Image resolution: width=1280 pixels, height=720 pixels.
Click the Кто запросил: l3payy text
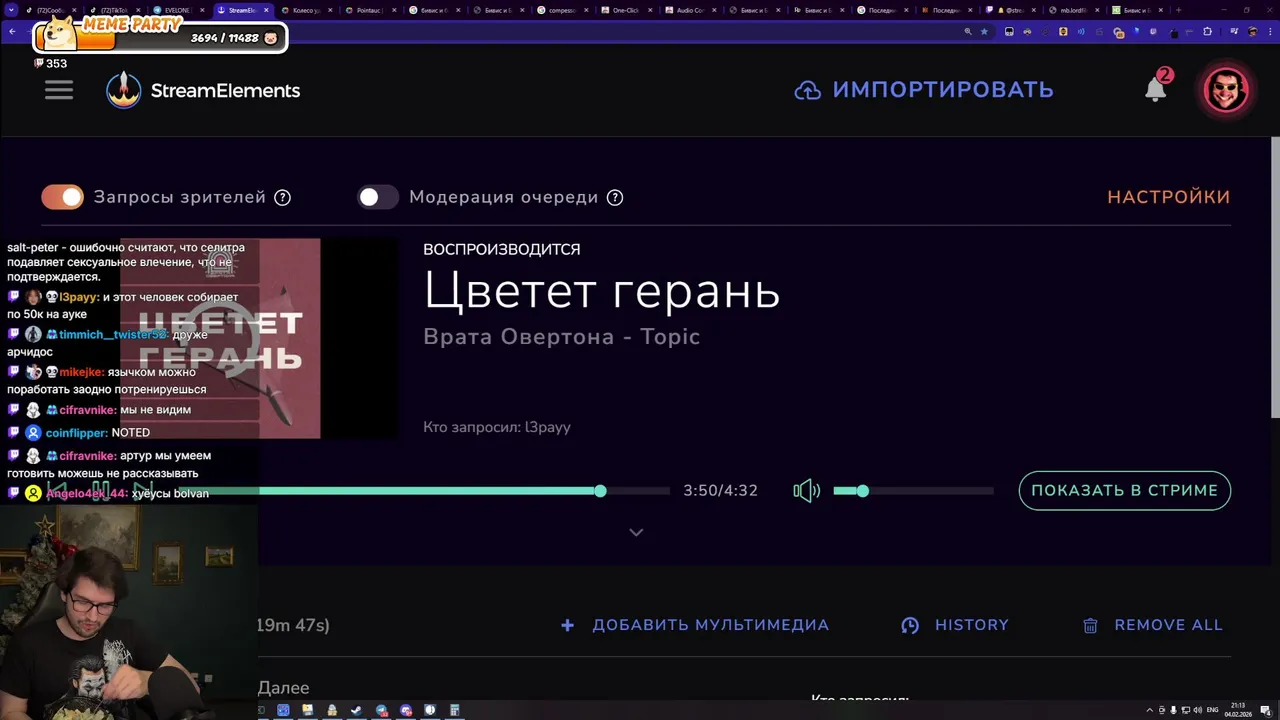coord(497,427)
